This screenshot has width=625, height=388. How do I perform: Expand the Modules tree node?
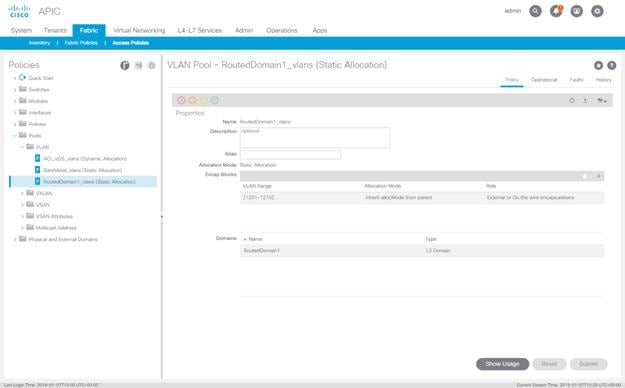pos(15,101)
